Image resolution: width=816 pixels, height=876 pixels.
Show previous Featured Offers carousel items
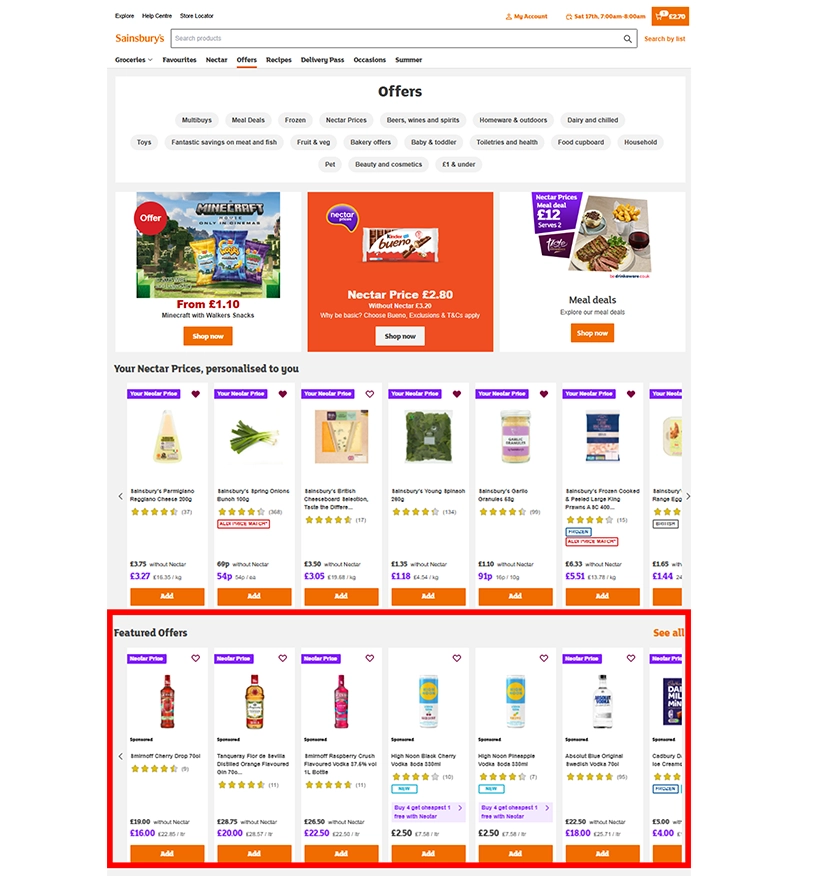point(121,756)
